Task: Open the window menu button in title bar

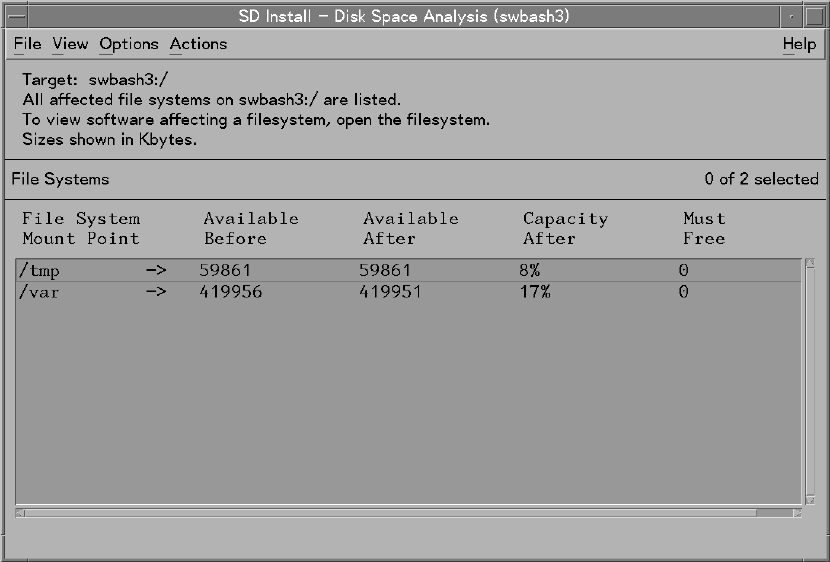Action: (x=13, y=17)
